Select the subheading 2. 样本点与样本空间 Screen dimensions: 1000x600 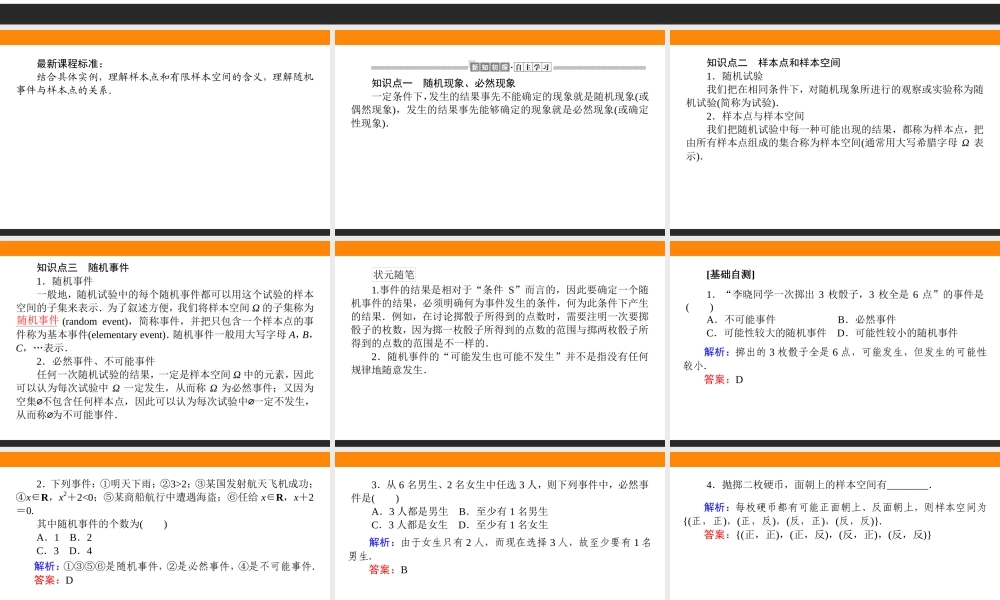[x=755, y=116]
